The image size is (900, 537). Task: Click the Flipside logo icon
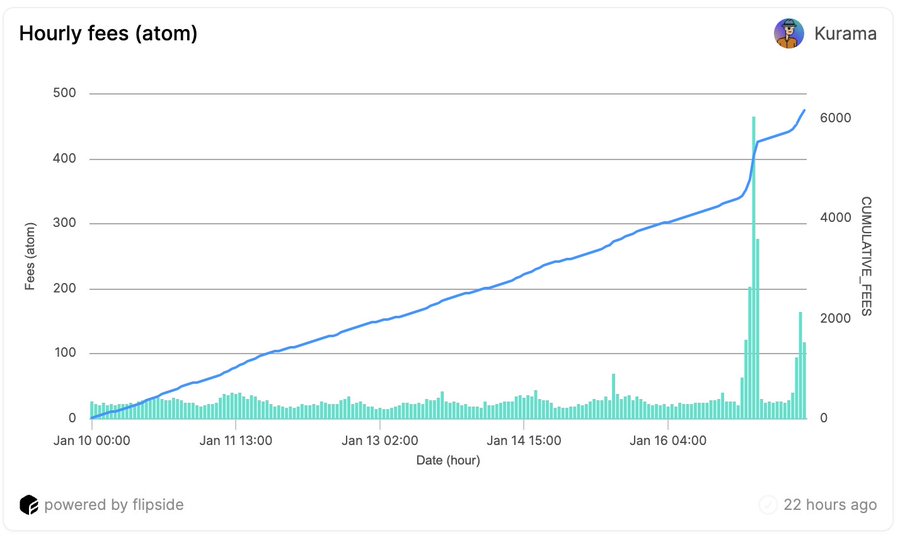click(29, 504)
